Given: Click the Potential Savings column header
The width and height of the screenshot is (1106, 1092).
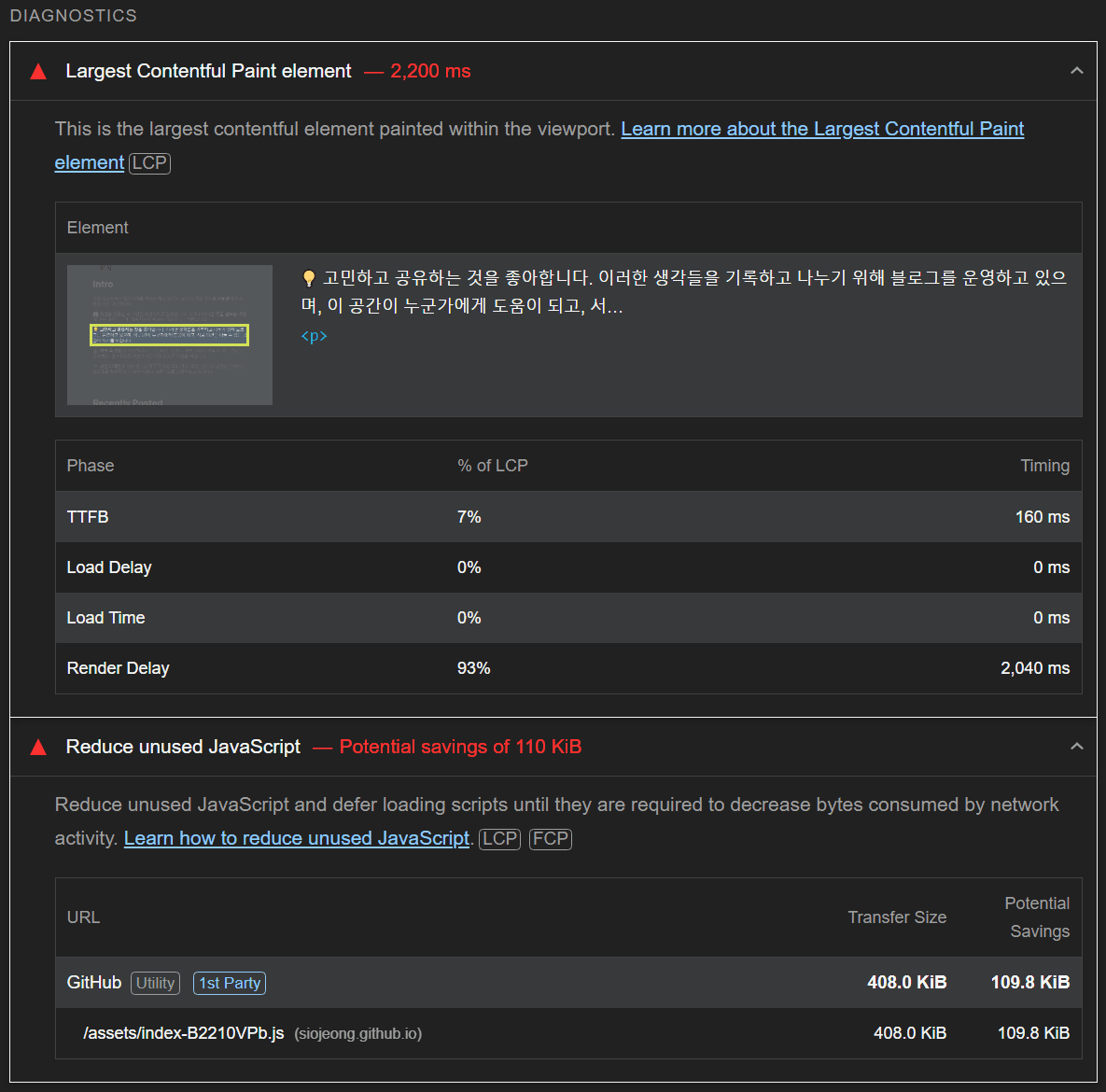Looking at the screenshot, I should point(1037,917).
